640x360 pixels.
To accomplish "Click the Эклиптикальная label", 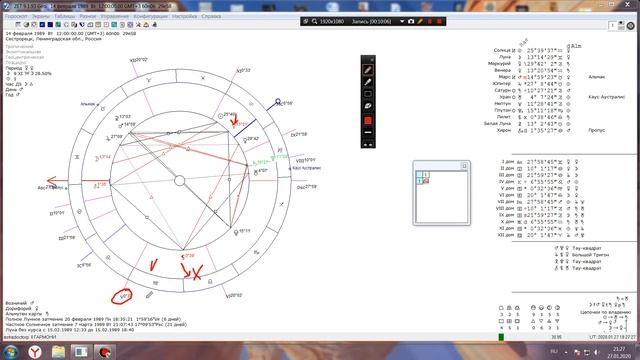I will pyautogui.click(x=23, y=52).
